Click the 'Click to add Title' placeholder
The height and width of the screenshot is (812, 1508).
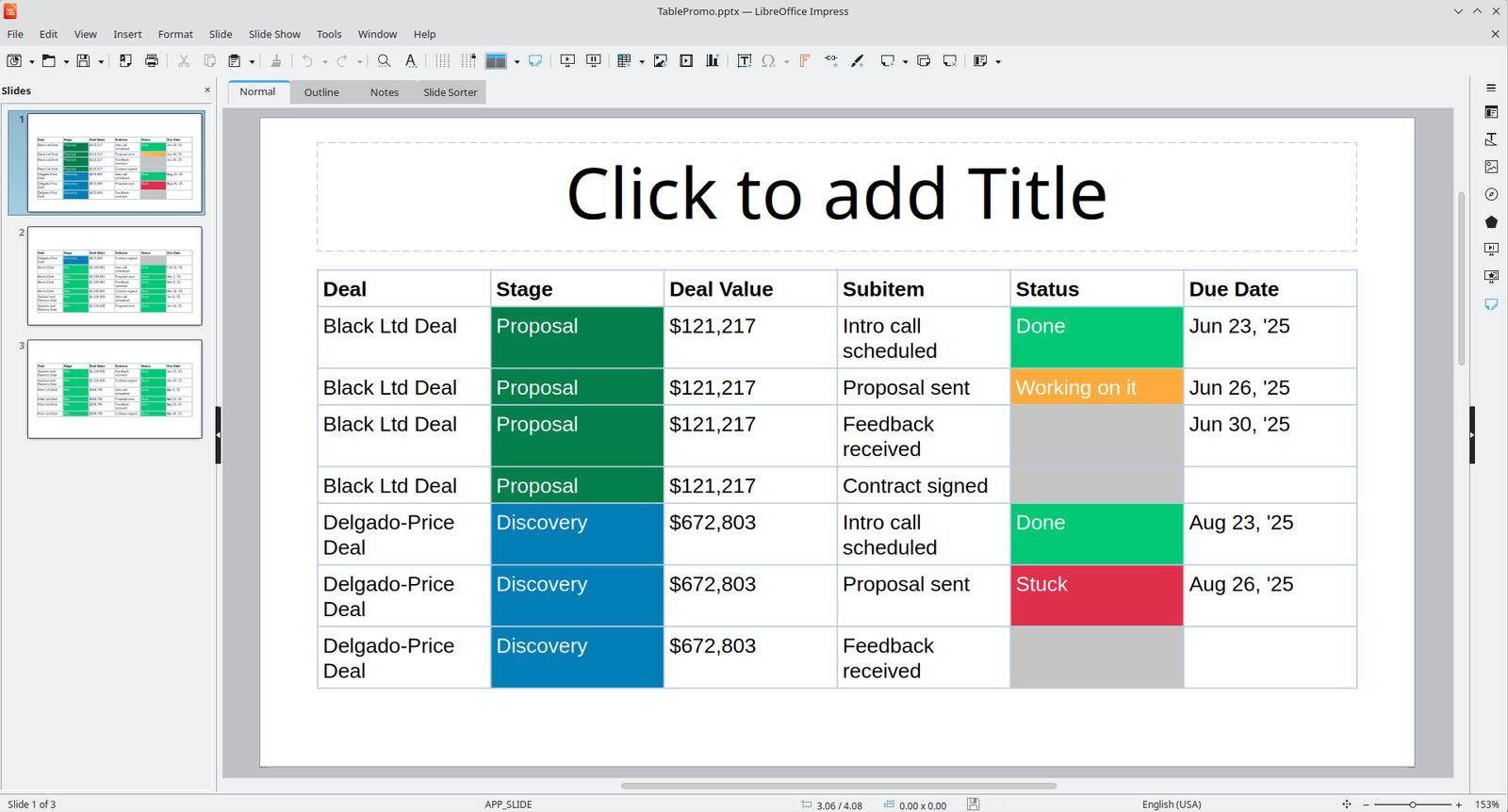click(x=837, y=196)
